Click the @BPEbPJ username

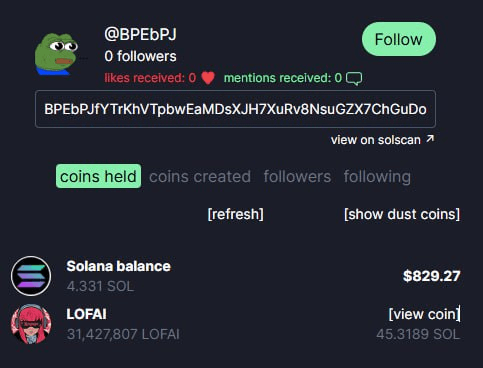[x=140, y=34]
